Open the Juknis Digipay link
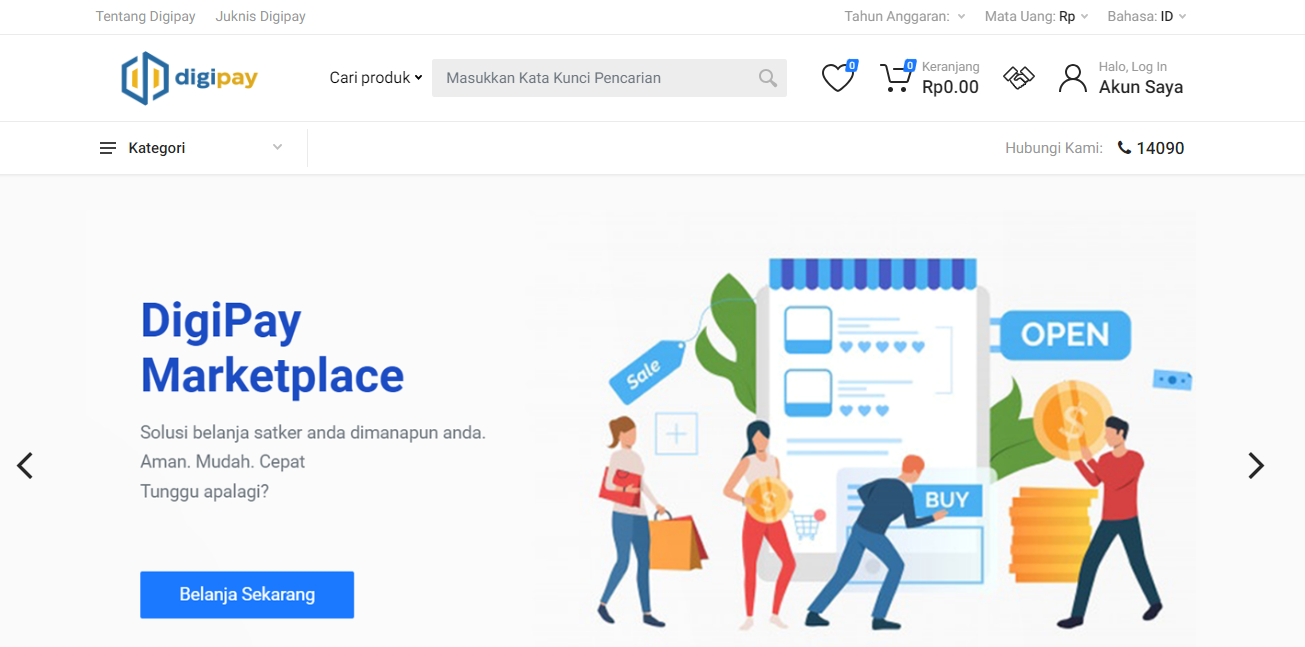This screenshot has width=1305, height=647. pyautogui.click(x=261, y=16)
